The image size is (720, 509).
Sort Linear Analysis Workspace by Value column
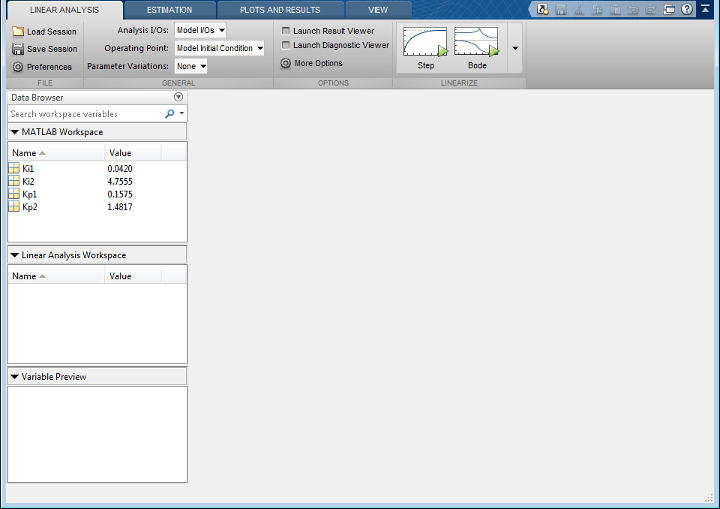tap(133, 276)
